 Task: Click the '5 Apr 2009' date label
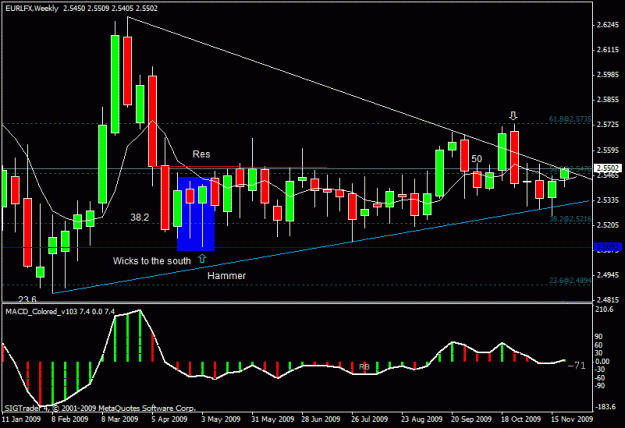tap(169, 419)
